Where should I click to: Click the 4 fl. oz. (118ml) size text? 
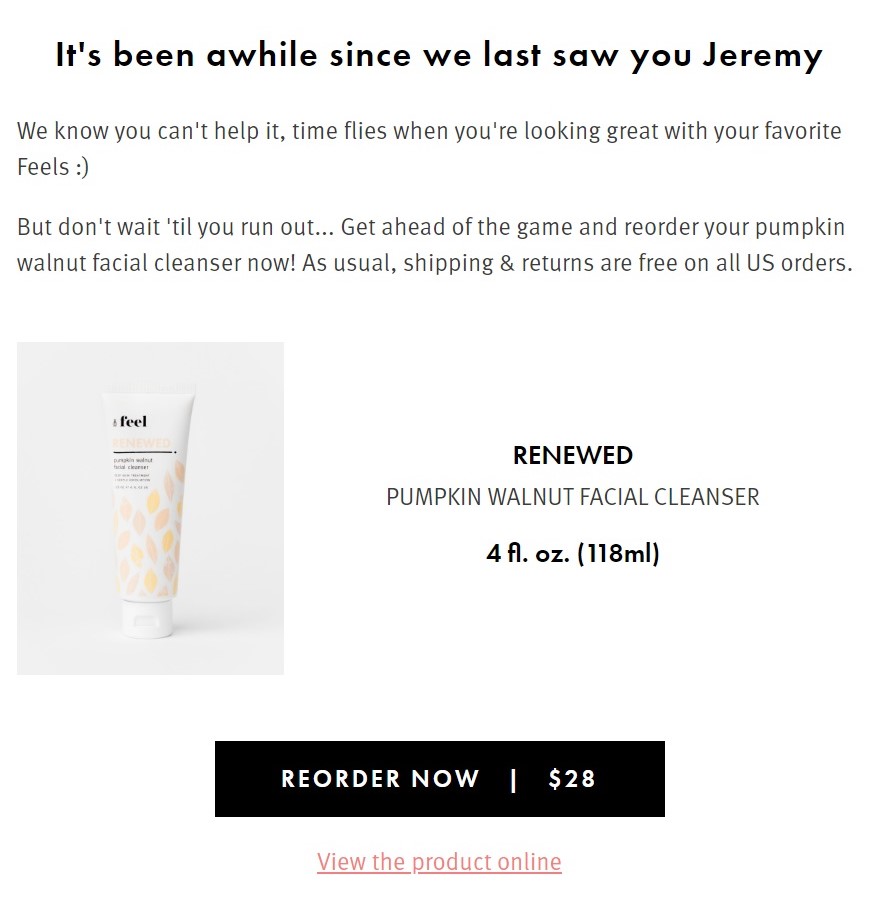tap(573, 553)
